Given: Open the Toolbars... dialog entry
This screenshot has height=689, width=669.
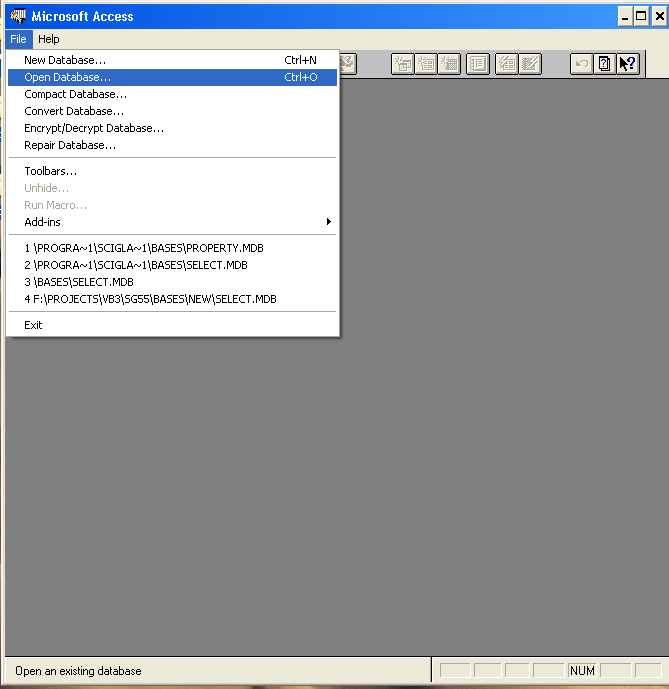Looking at the screenshot, I should (172, 171).
